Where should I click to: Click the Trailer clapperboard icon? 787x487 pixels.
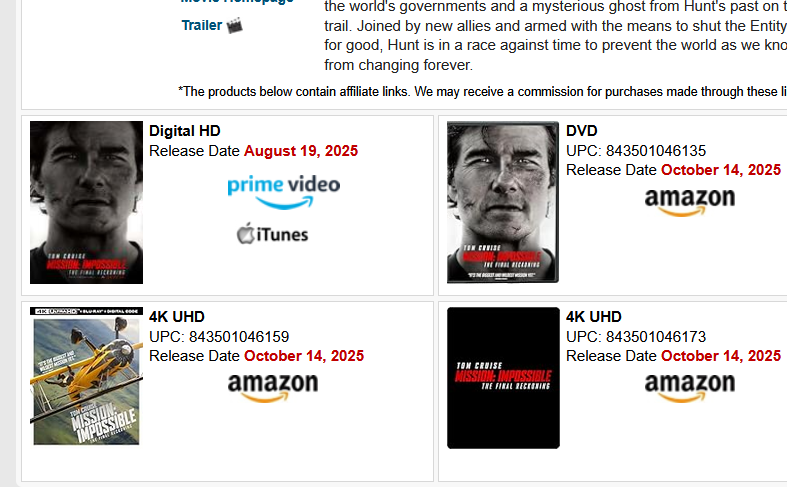pyautogui.click(x=234, y=25)
